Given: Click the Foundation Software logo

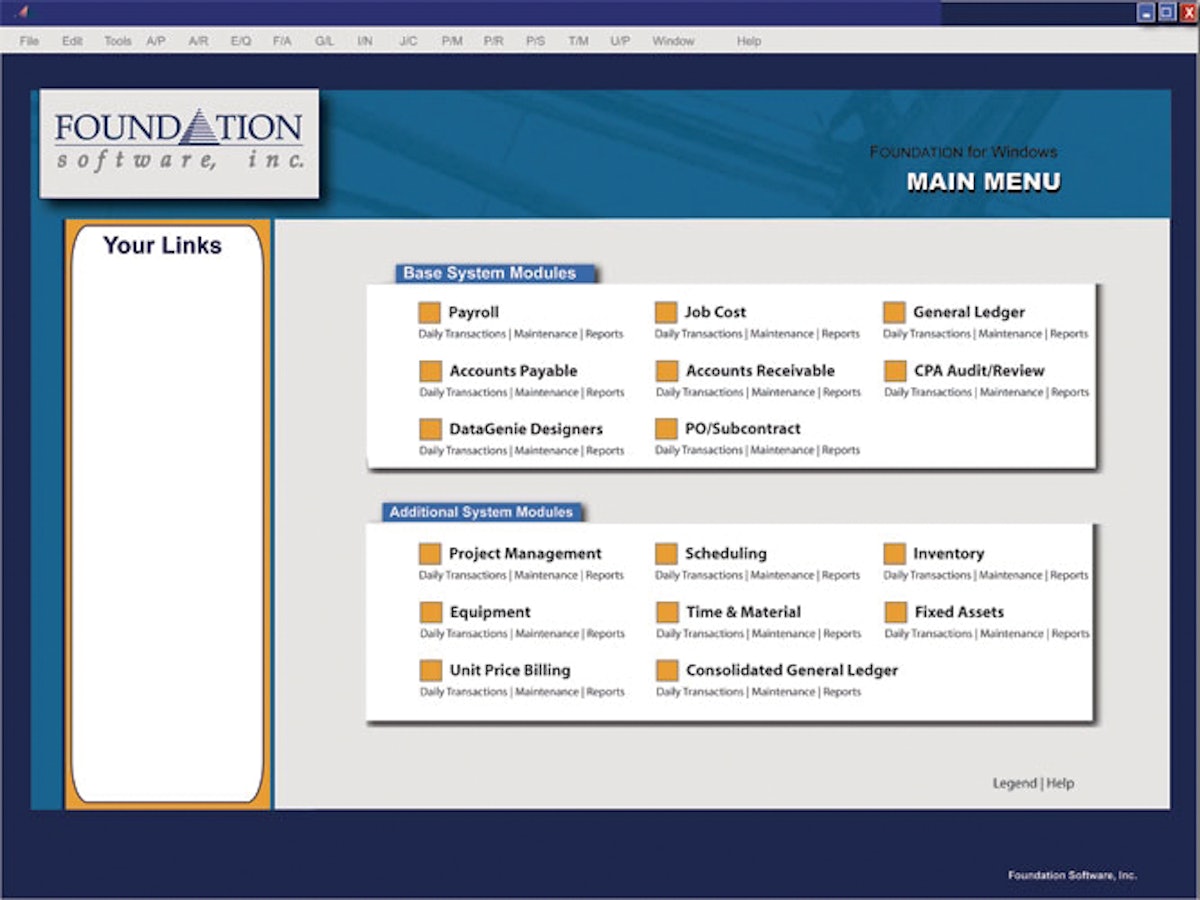Looking at the screenshot, I should [x=179, y=143].
